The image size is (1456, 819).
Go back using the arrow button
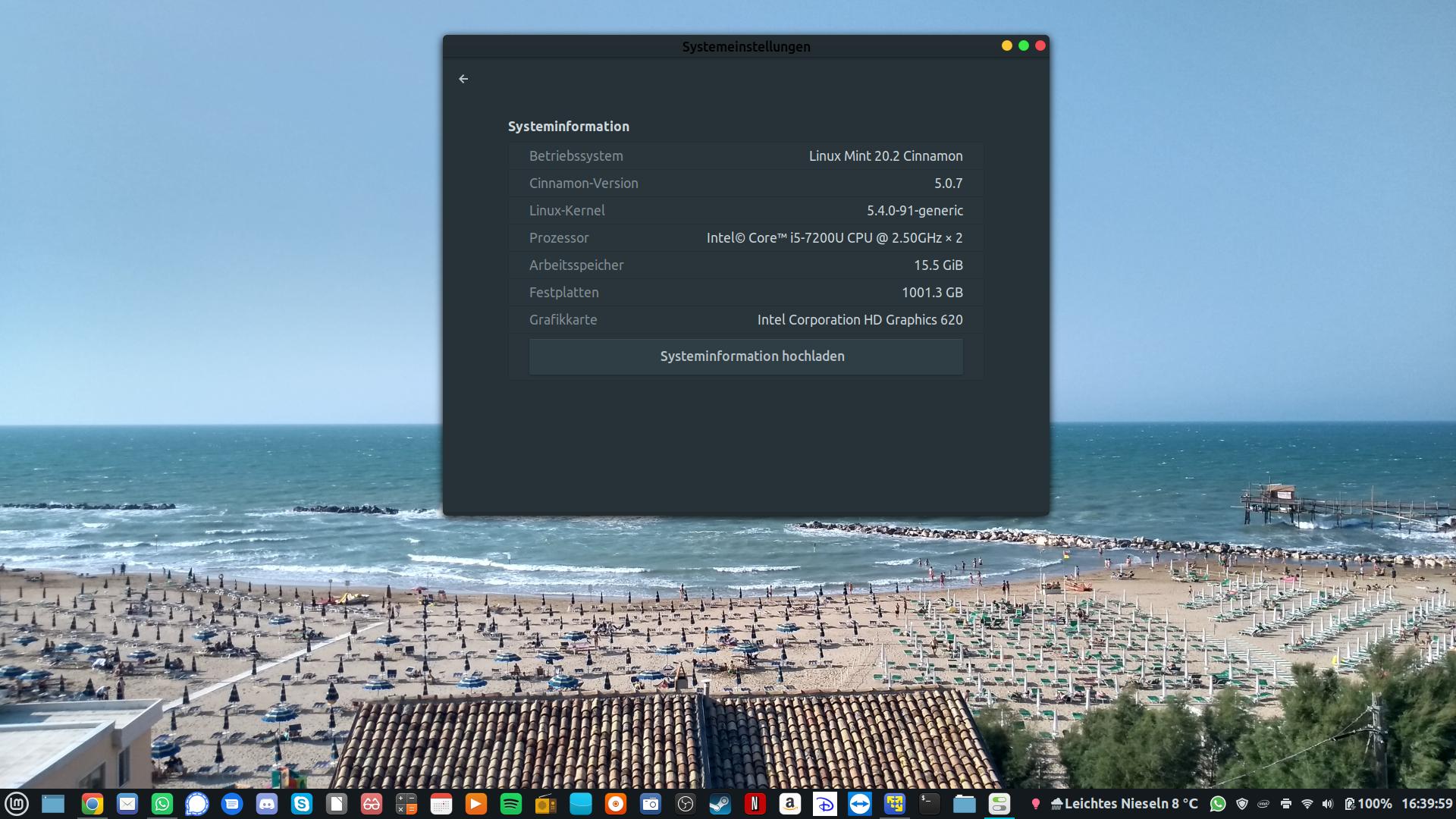(463, 79)
